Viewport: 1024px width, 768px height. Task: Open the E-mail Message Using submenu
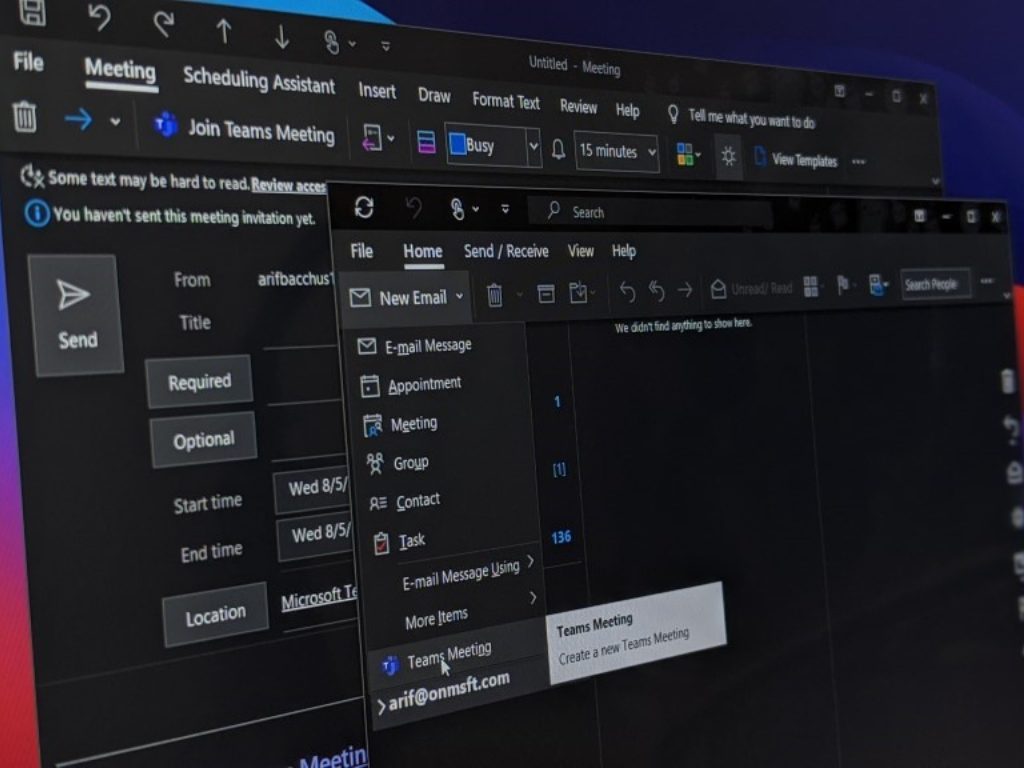point(462,574)
